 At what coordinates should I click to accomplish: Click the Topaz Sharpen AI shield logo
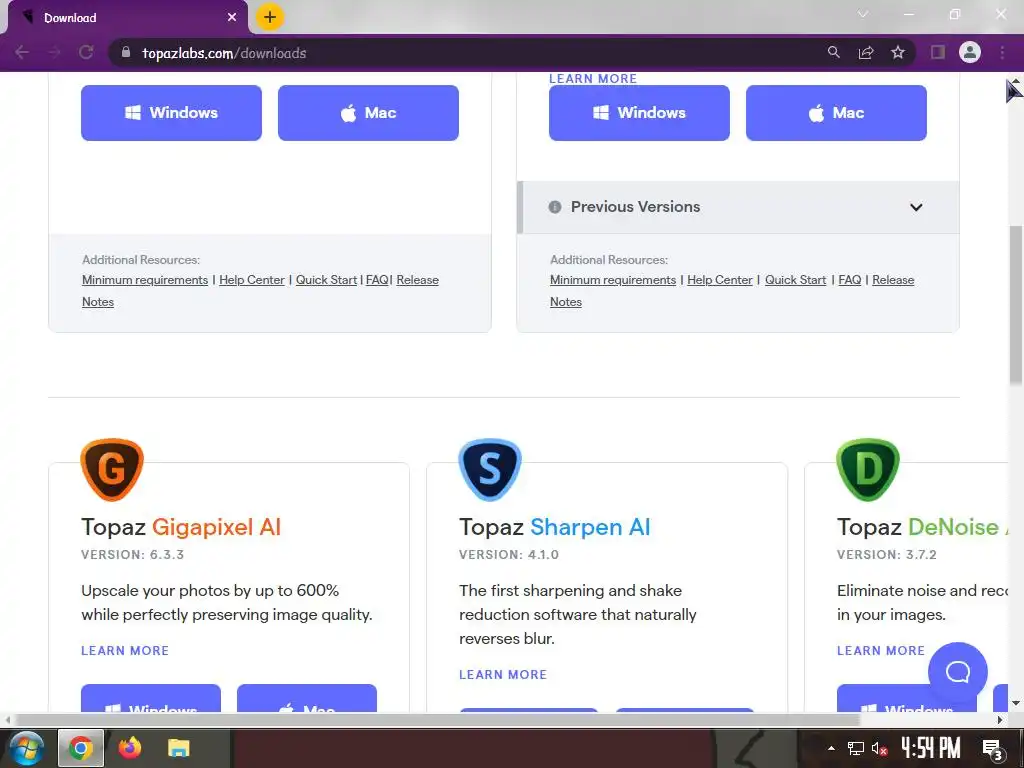pyautogui.click(x=490, y=470)
